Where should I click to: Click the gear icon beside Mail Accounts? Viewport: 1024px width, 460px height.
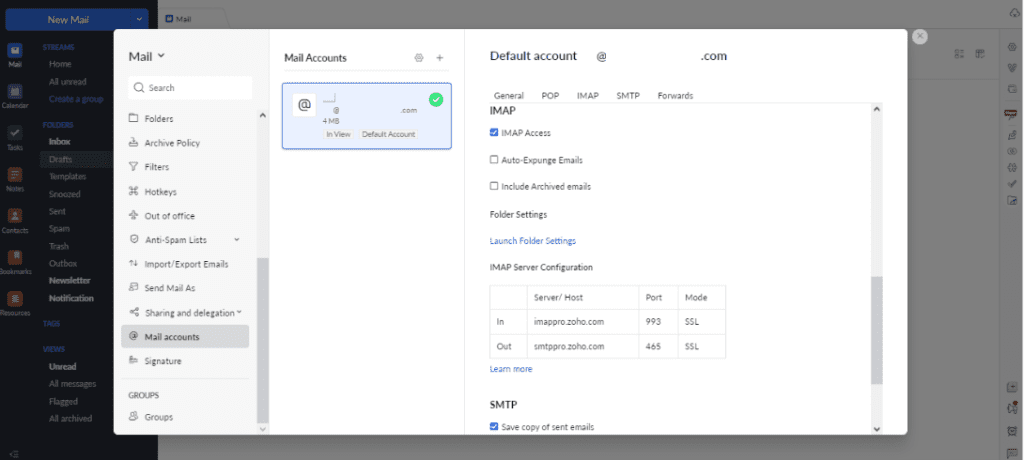point(419,58)
